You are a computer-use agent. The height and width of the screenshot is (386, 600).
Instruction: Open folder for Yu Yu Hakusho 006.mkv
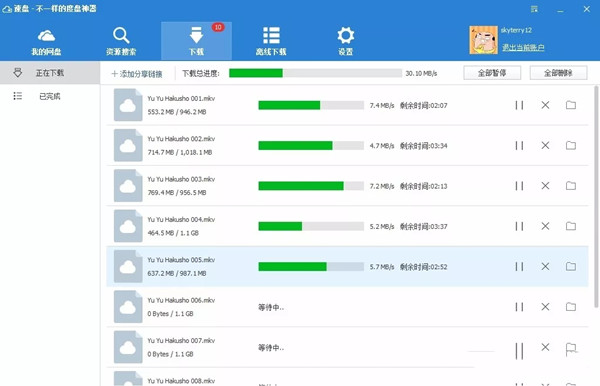[571, 306]
